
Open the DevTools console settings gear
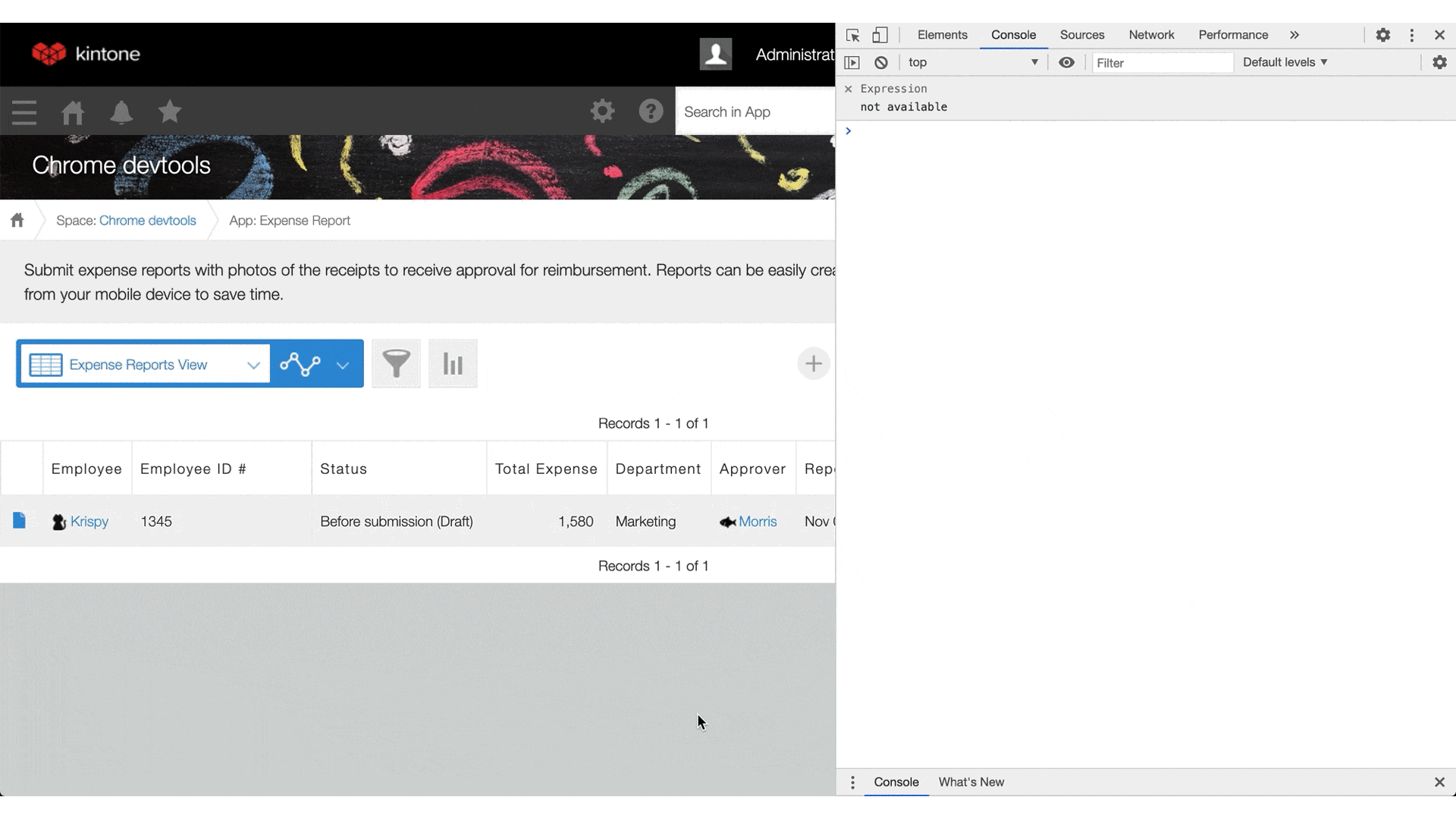(x=1439, y=62)
